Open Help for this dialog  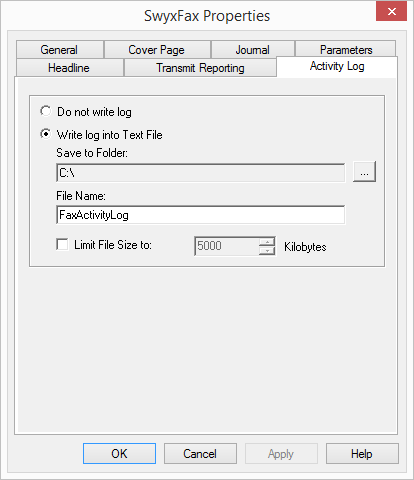362,454
